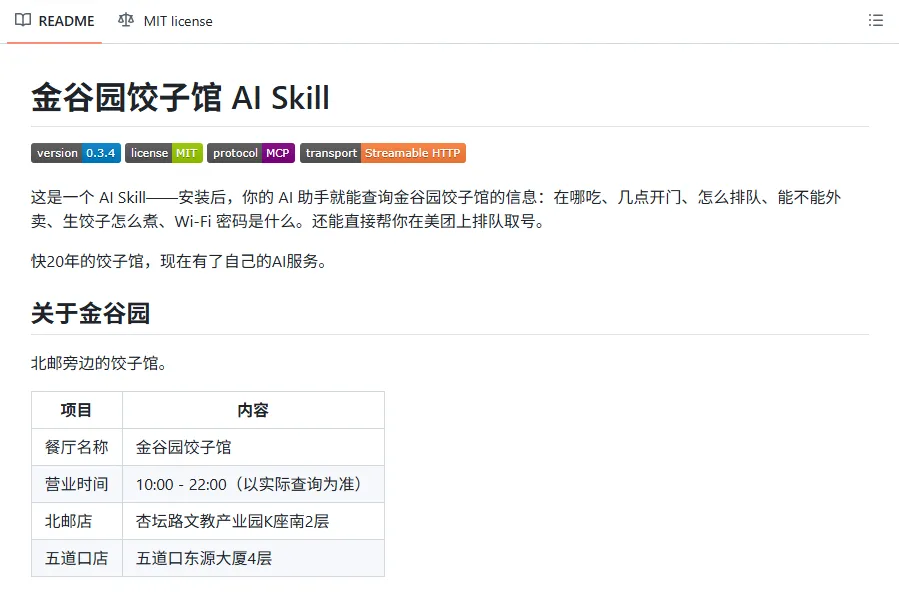Click the 关于金谷园 section heading
Screen dimensions: 899x597
(91, 313)
